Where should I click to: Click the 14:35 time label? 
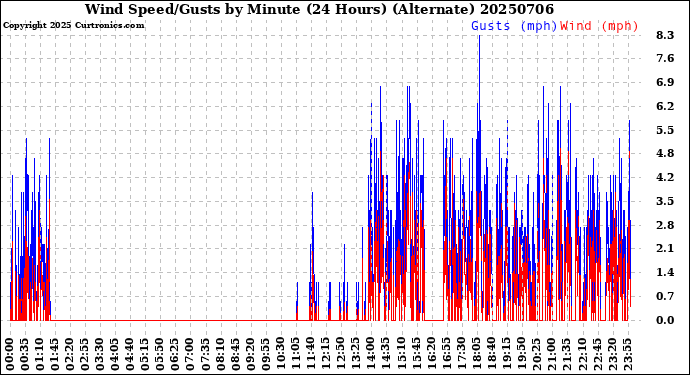point(386,354)
